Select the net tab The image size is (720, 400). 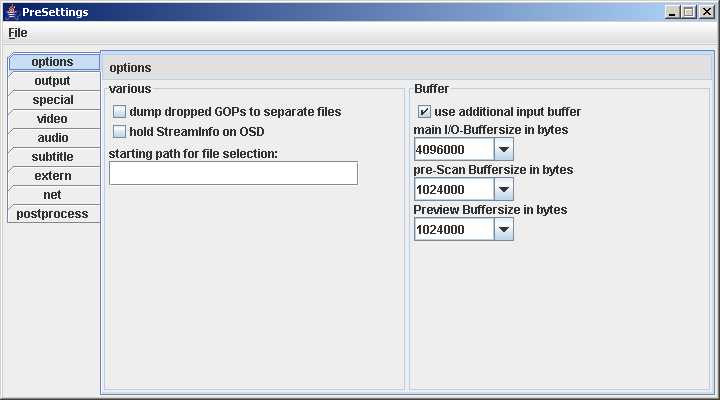(52, 195)
